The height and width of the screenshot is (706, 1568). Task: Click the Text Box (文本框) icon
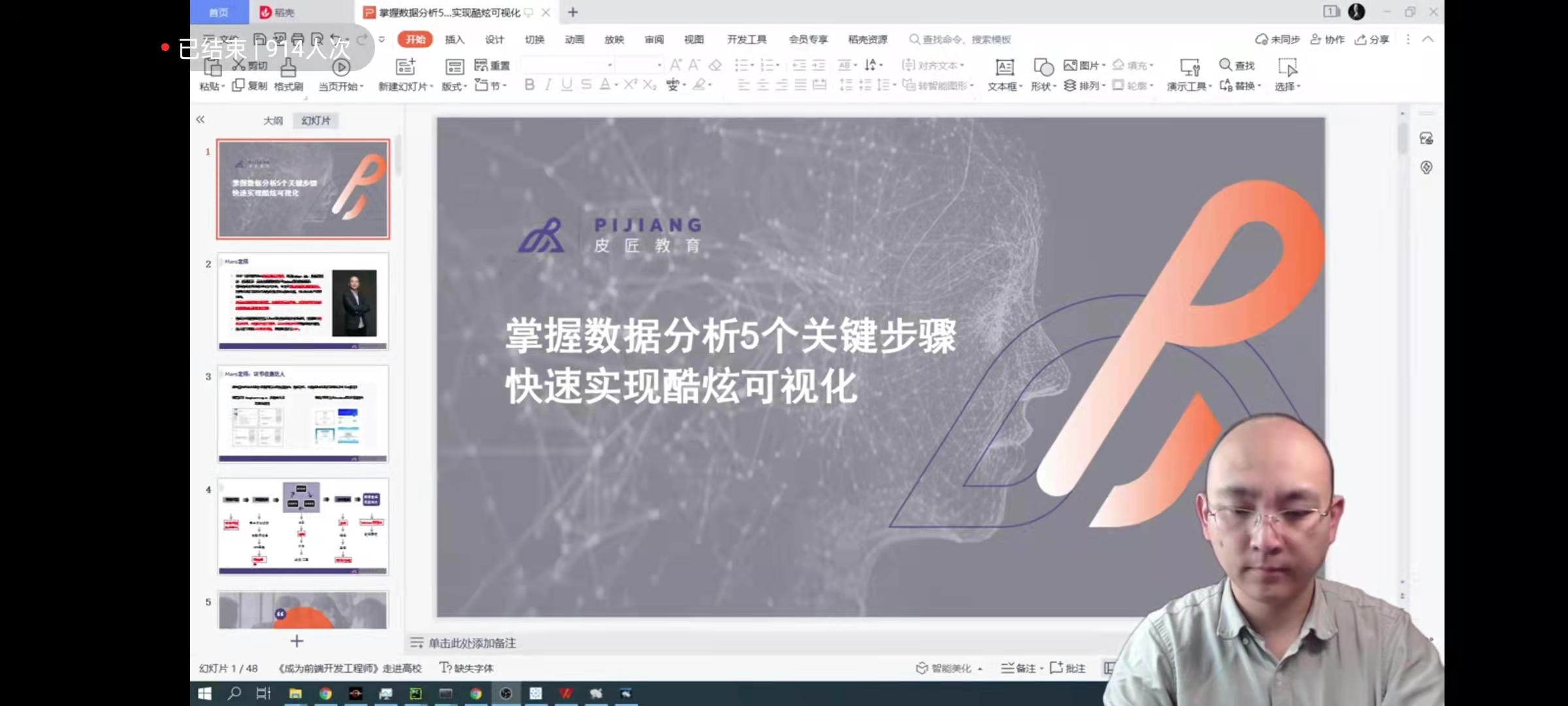pos(1004,67)
